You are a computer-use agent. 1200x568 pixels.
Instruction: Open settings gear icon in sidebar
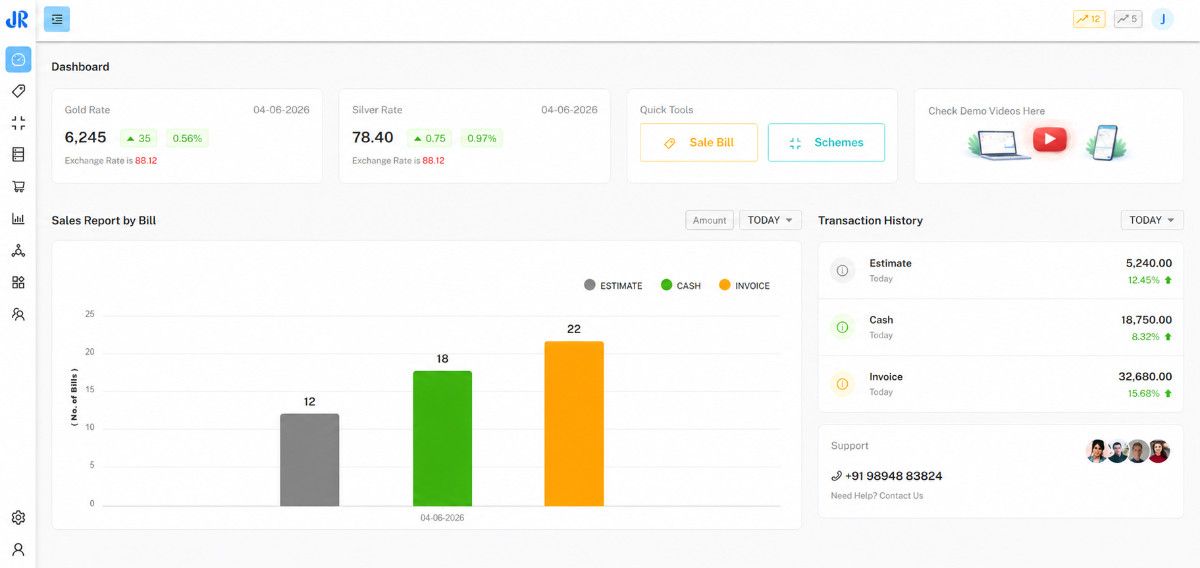click(x=18, y=518)
